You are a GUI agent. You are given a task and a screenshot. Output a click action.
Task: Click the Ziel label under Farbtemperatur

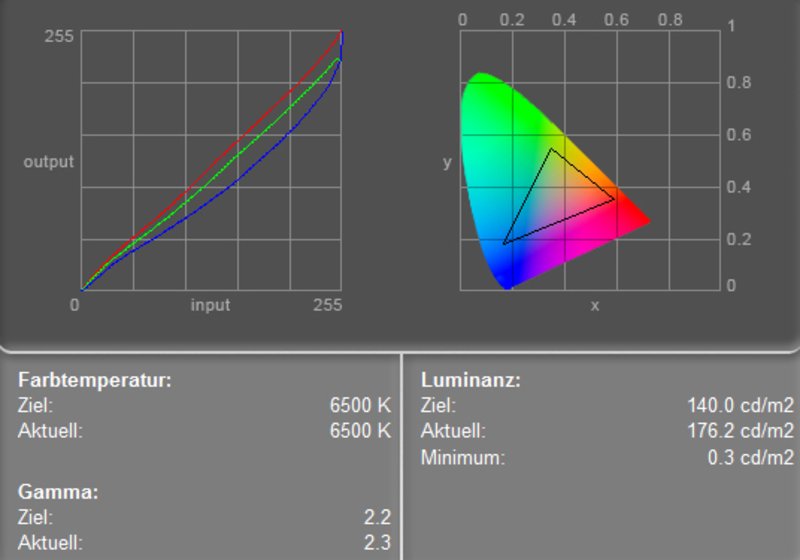(x=35, y=405)
